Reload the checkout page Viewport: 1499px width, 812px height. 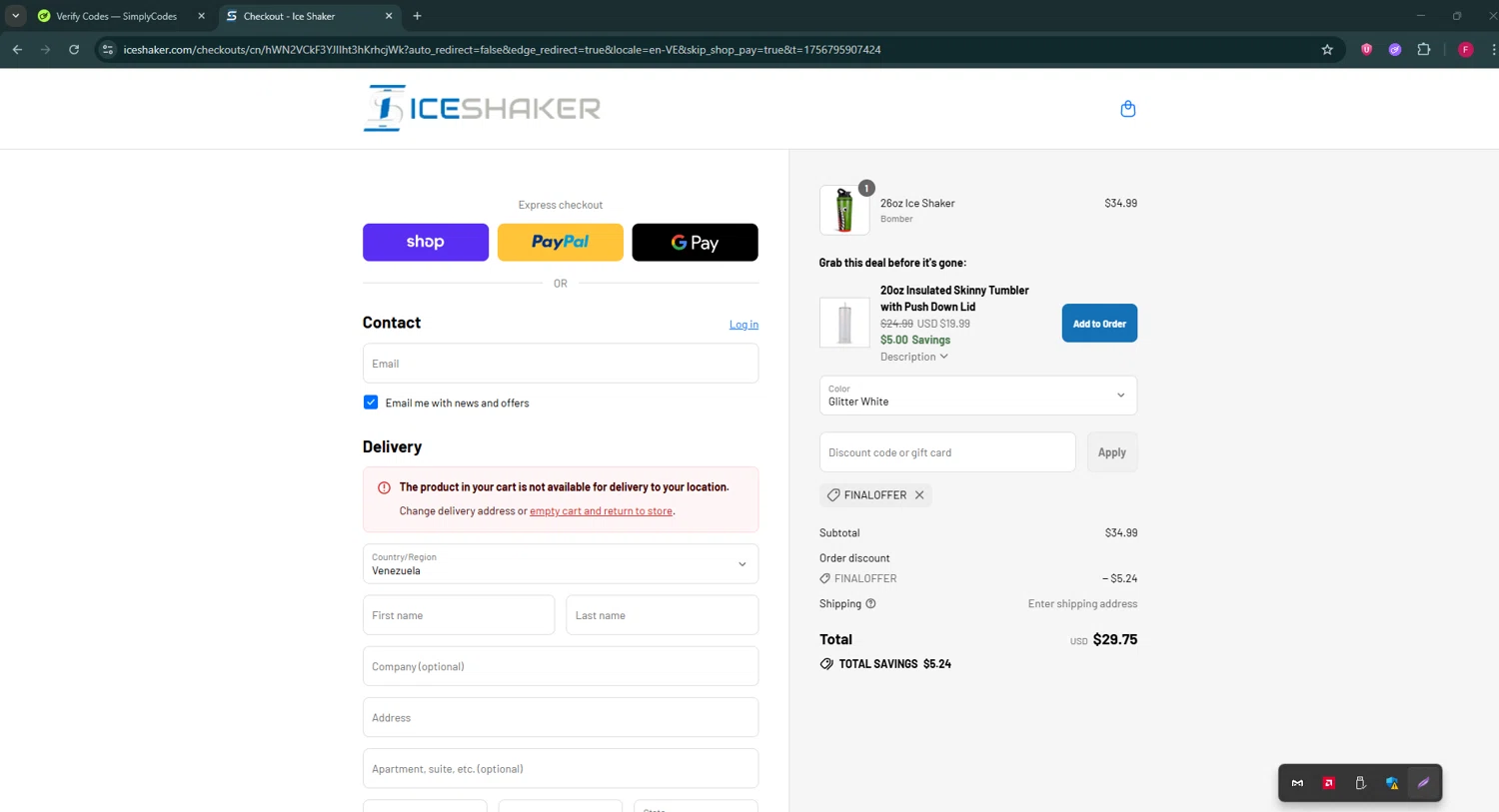pyautogui.click(x=74, y=49)
